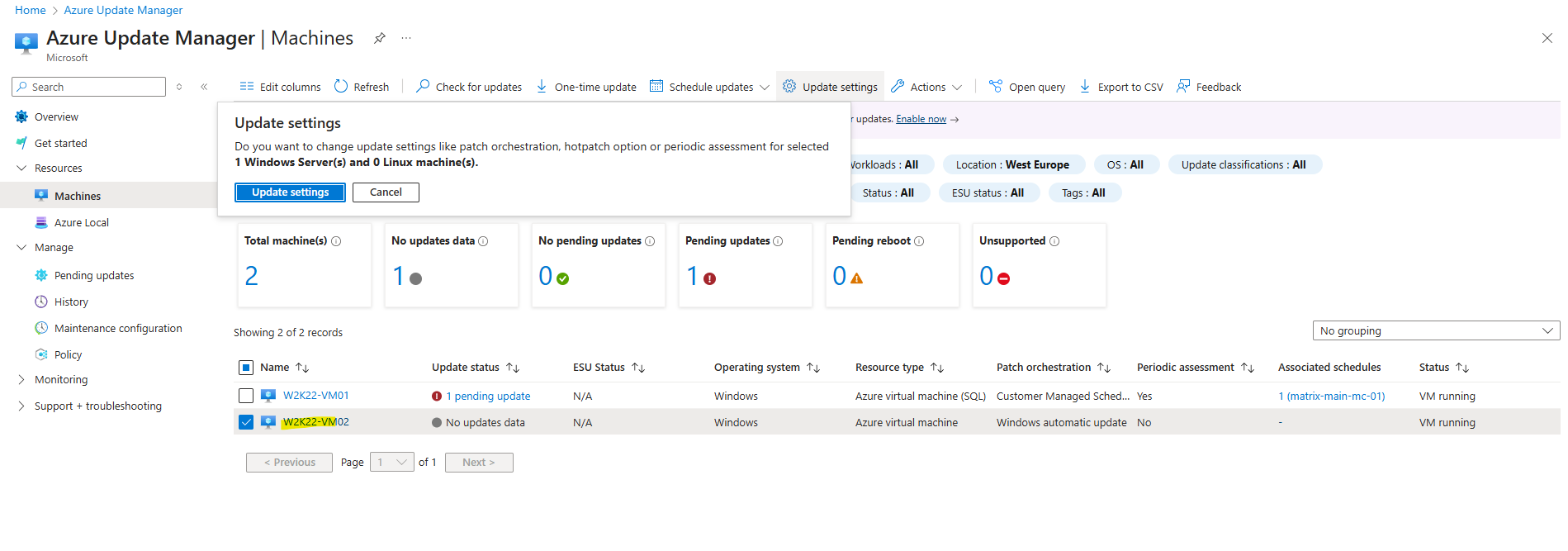Sort by Operating system column arrows

point(813,368)
